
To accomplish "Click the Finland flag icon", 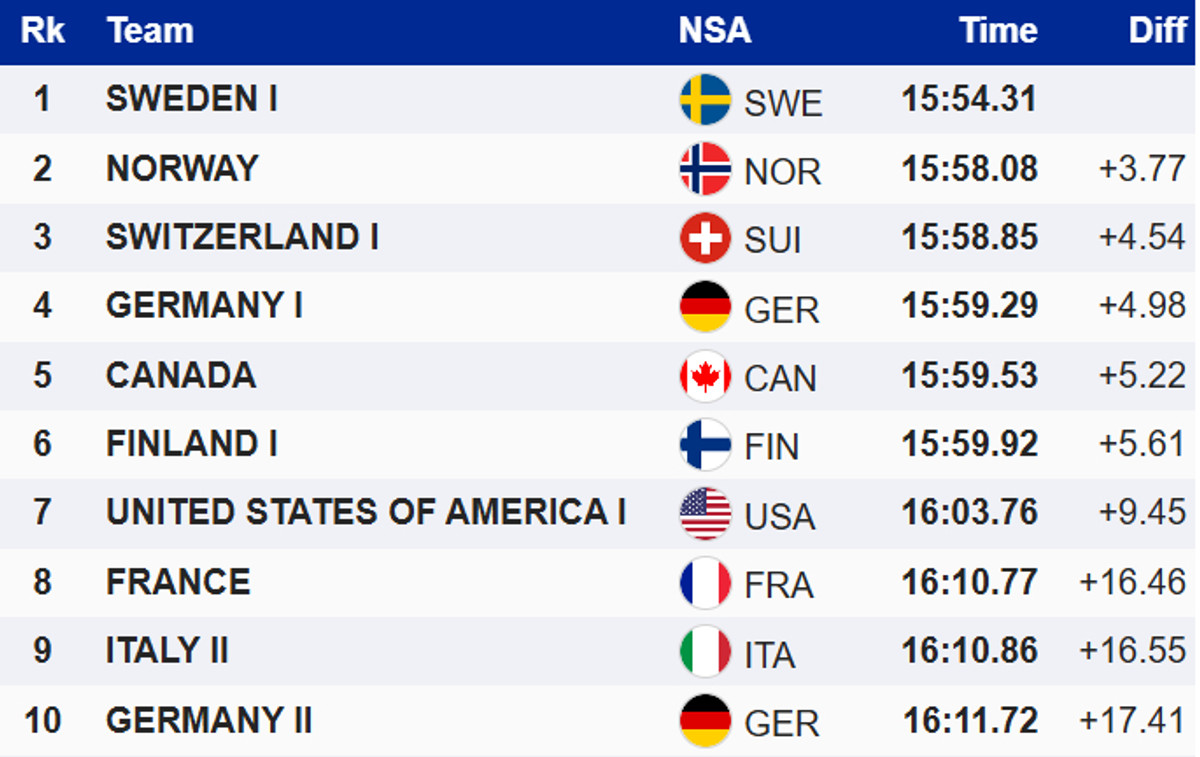I will [705, 444].
